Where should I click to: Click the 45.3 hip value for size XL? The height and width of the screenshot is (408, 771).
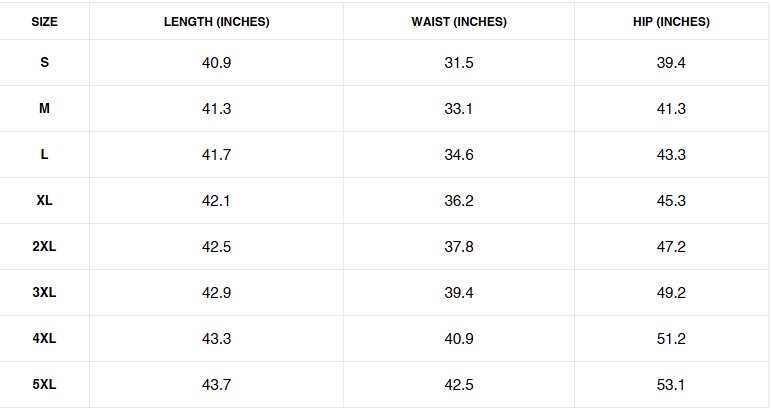coord(671,201)
